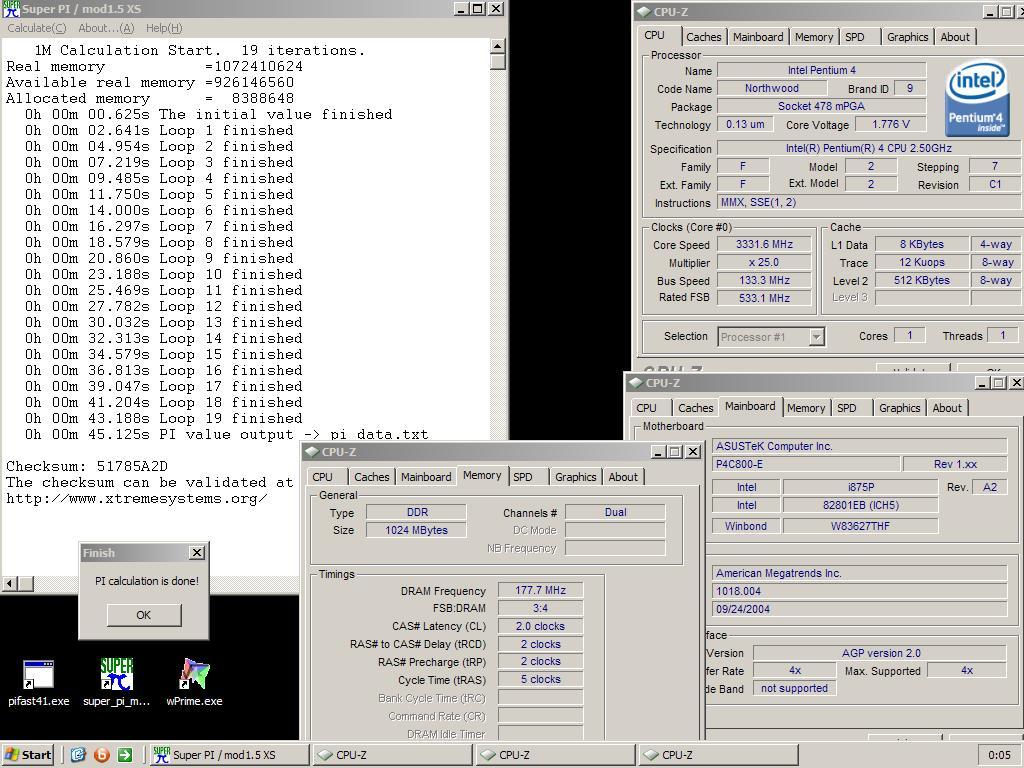Select Graphics tab in Memory CPU-Z window

tap(575, 477)
